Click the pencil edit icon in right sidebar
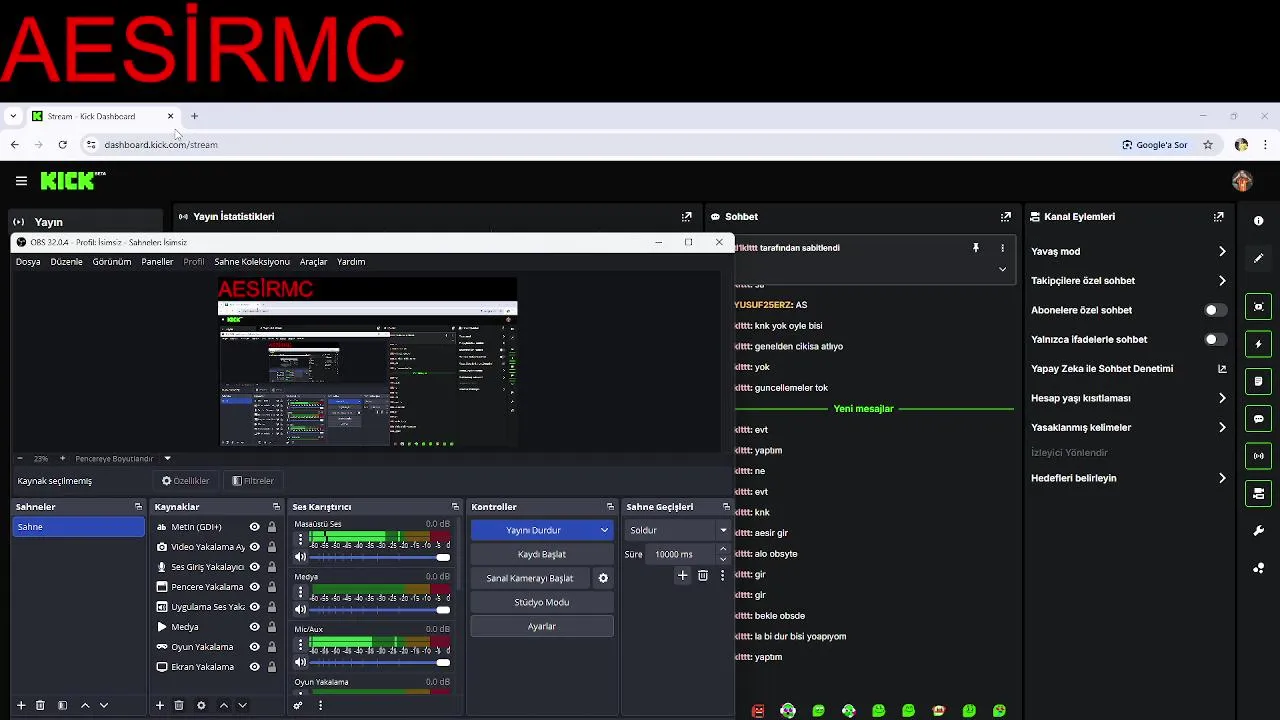 tap(1258, 258)
